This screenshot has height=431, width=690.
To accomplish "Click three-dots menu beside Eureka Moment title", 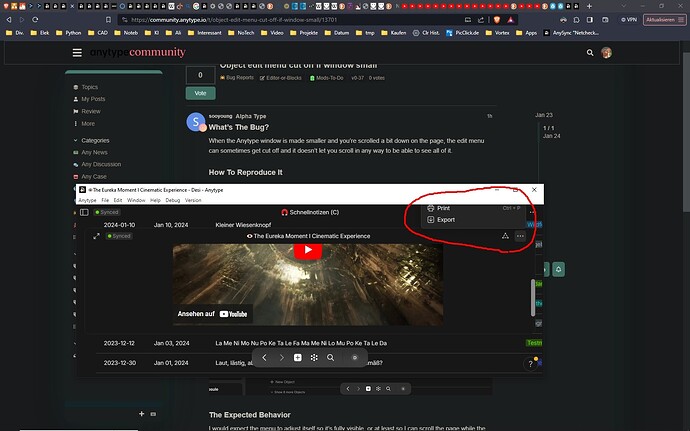I will (520, 236).
